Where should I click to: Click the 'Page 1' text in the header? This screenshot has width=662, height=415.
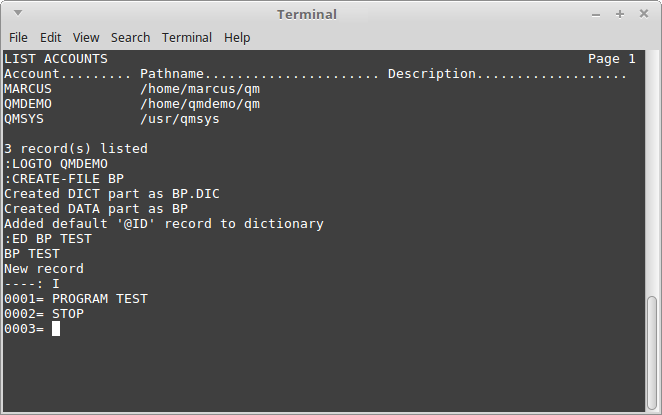coord(612,59)
